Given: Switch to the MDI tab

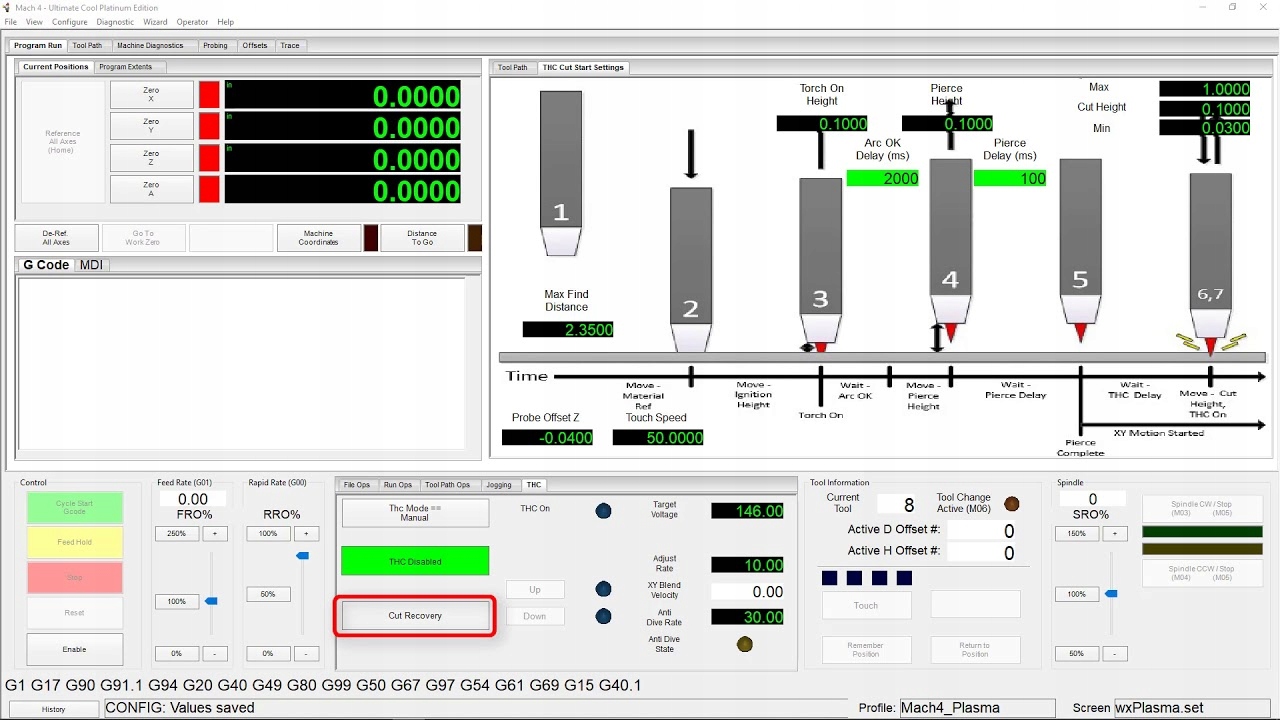Looking at the screenshot, I should tap(91, 265).
